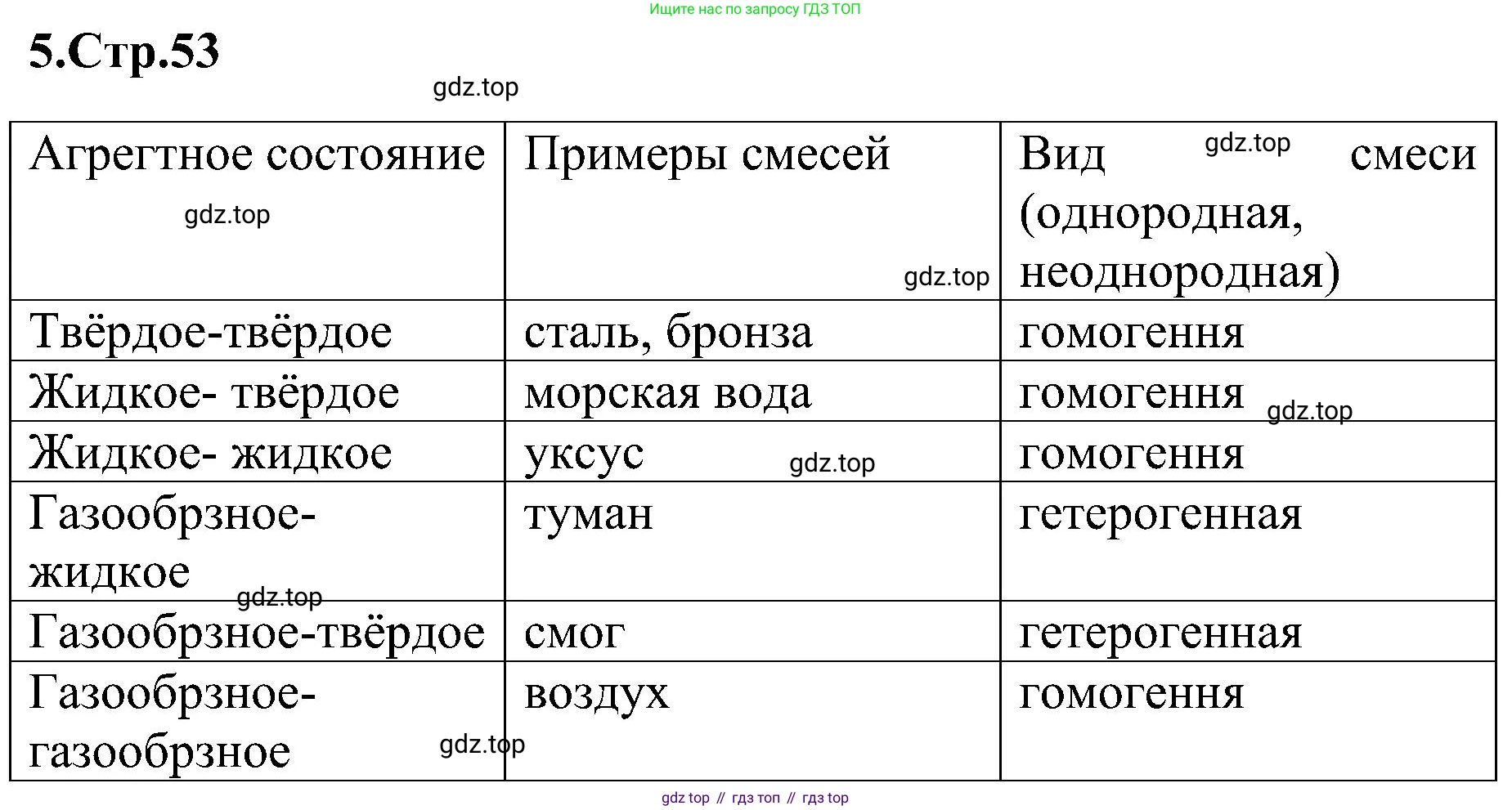Click the green 'Ищите нас по запросу ГДЗ ТОП' text
The image size is (1512, 810).
click(754, 10)
